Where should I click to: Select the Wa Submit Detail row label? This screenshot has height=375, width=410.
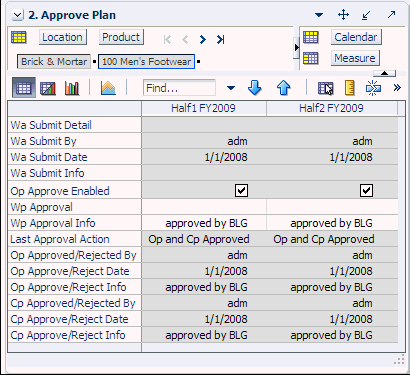75,125
